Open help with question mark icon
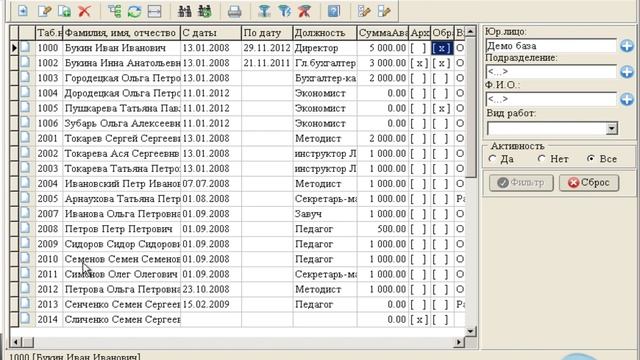Viewport: 640px width, 360px height. [x=334, y=11]
